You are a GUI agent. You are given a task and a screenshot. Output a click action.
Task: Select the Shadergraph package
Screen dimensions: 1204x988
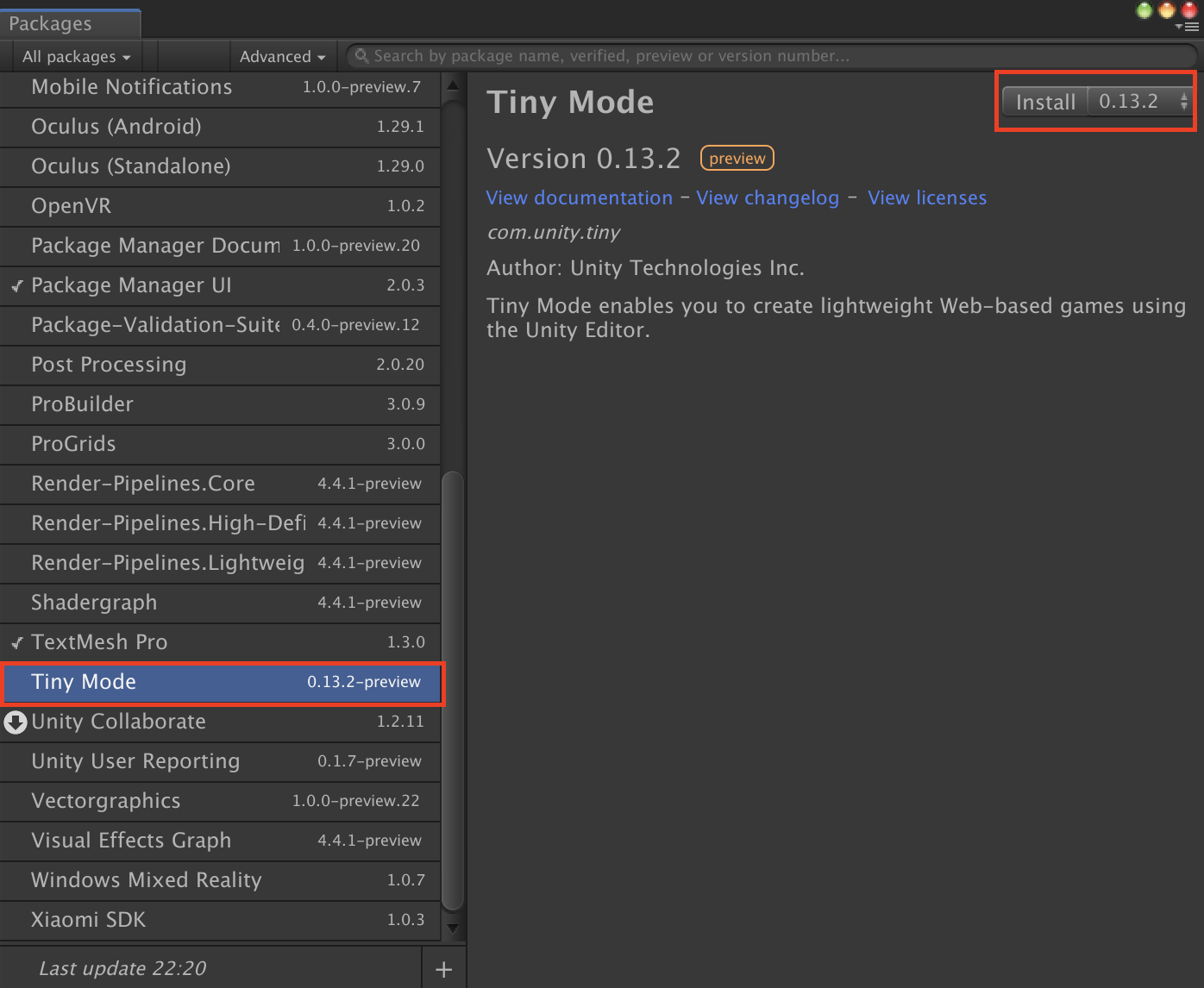pyautogui.click(x=220, y=603)
